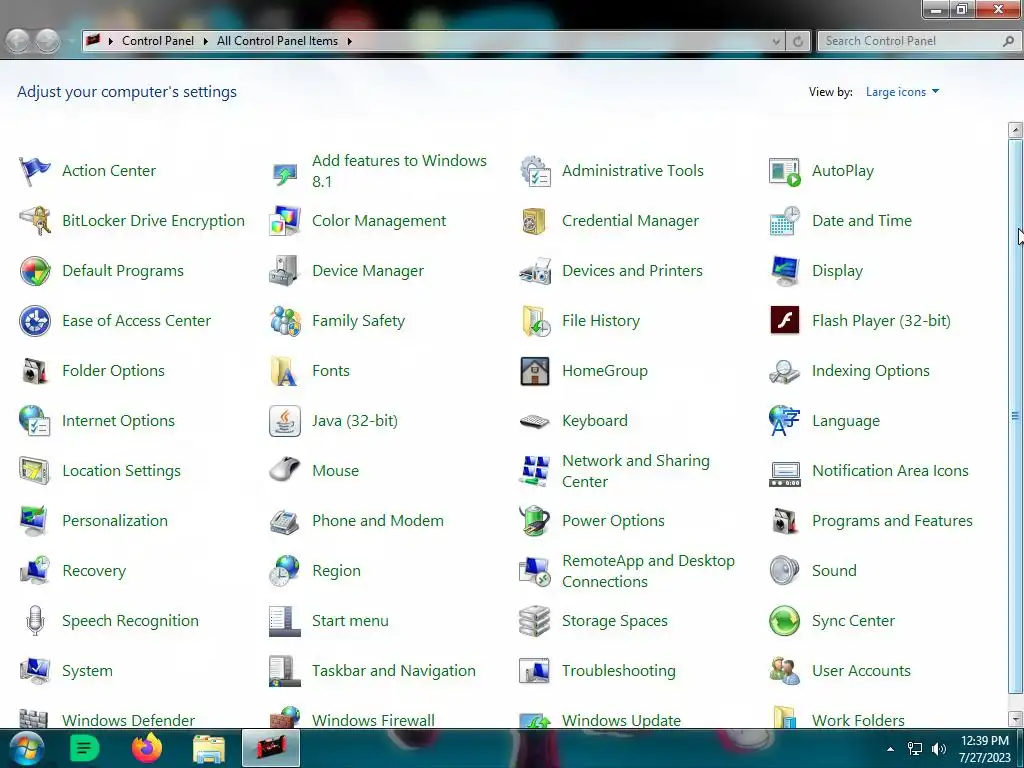1024x768 pixels.
Task: Launch Firefox from the taskbar
Action: pos(147,748)
